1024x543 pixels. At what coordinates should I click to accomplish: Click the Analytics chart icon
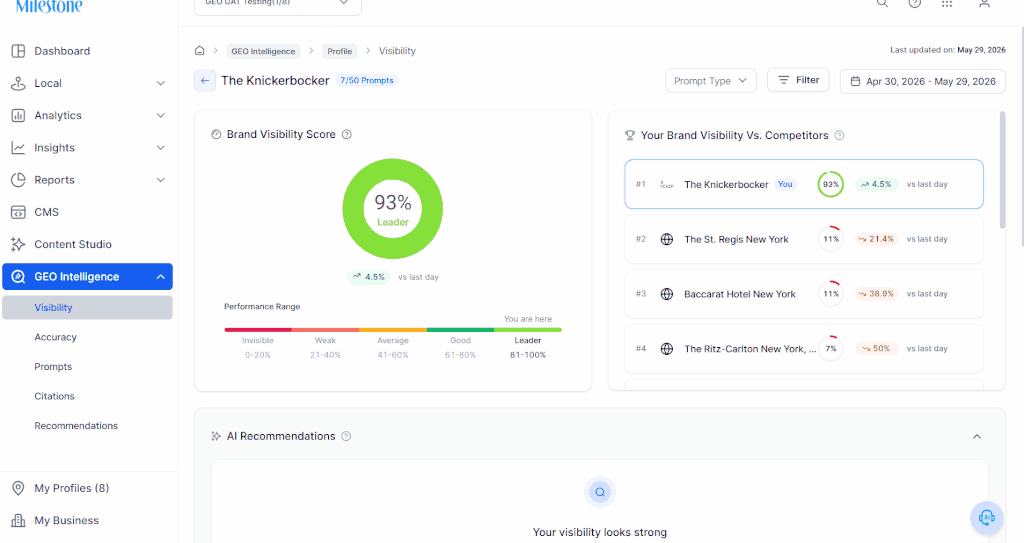pyautogui.click(x=18, y=116)
